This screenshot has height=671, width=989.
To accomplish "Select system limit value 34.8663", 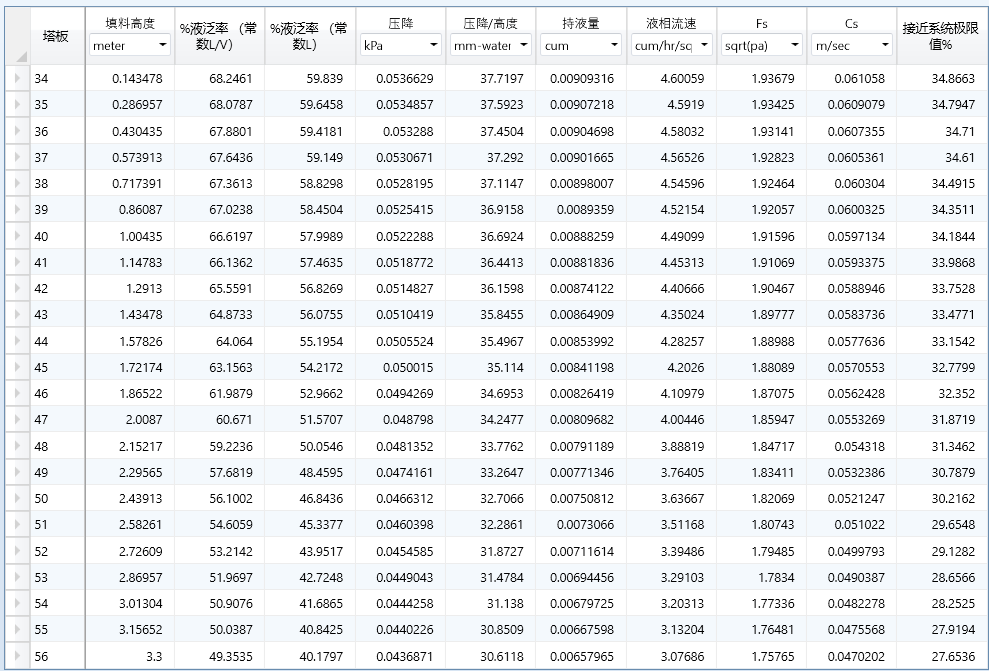I will click(953, 78).
